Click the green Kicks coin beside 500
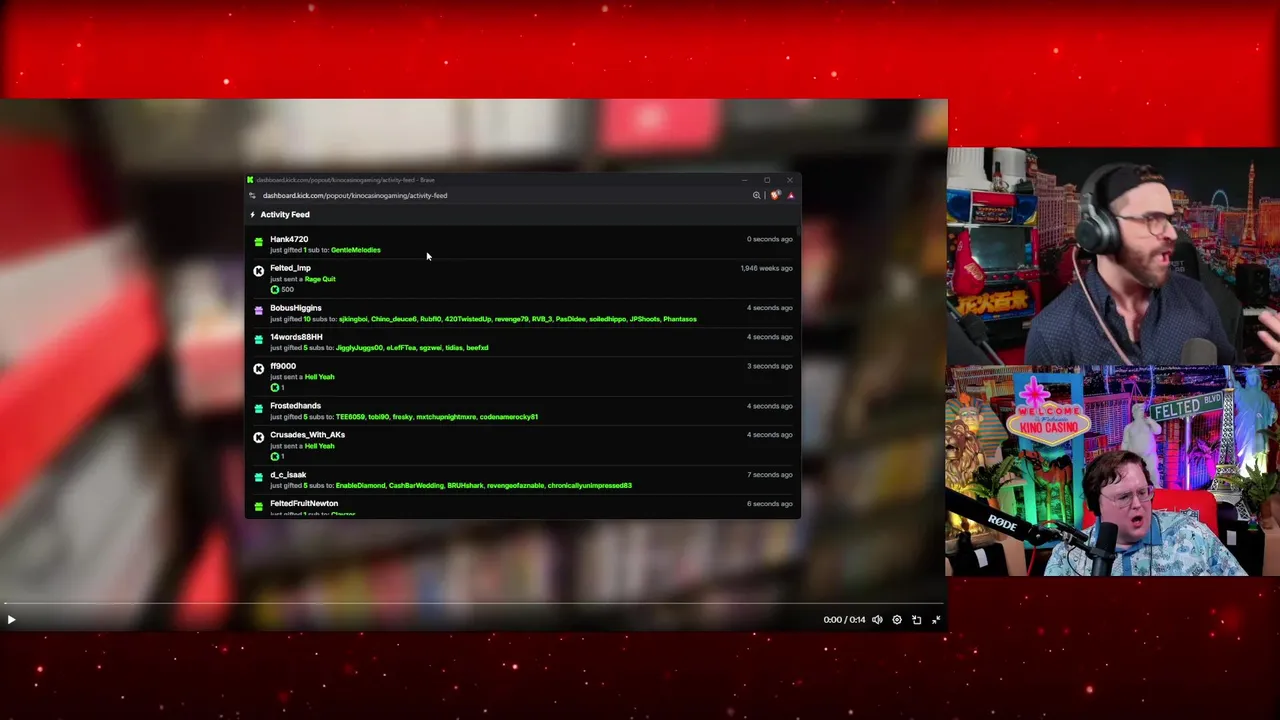Image resolution: width=1280 pixels, height=720 pixels. click(275, 290)
